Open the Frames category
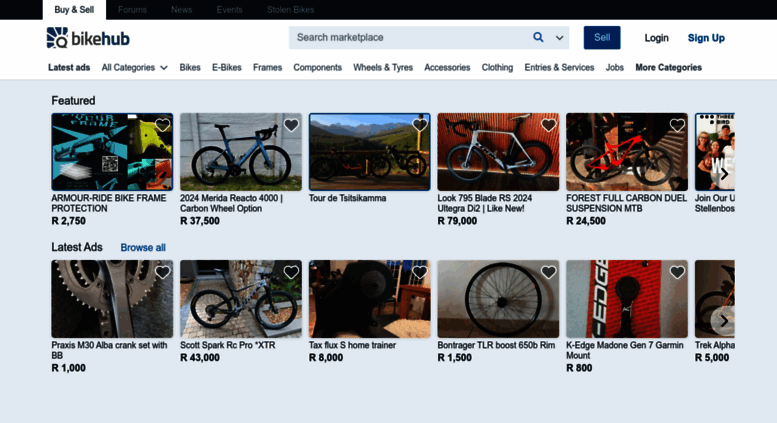The image size is (777, 423). pyautogui.click(x=267, y=67)
